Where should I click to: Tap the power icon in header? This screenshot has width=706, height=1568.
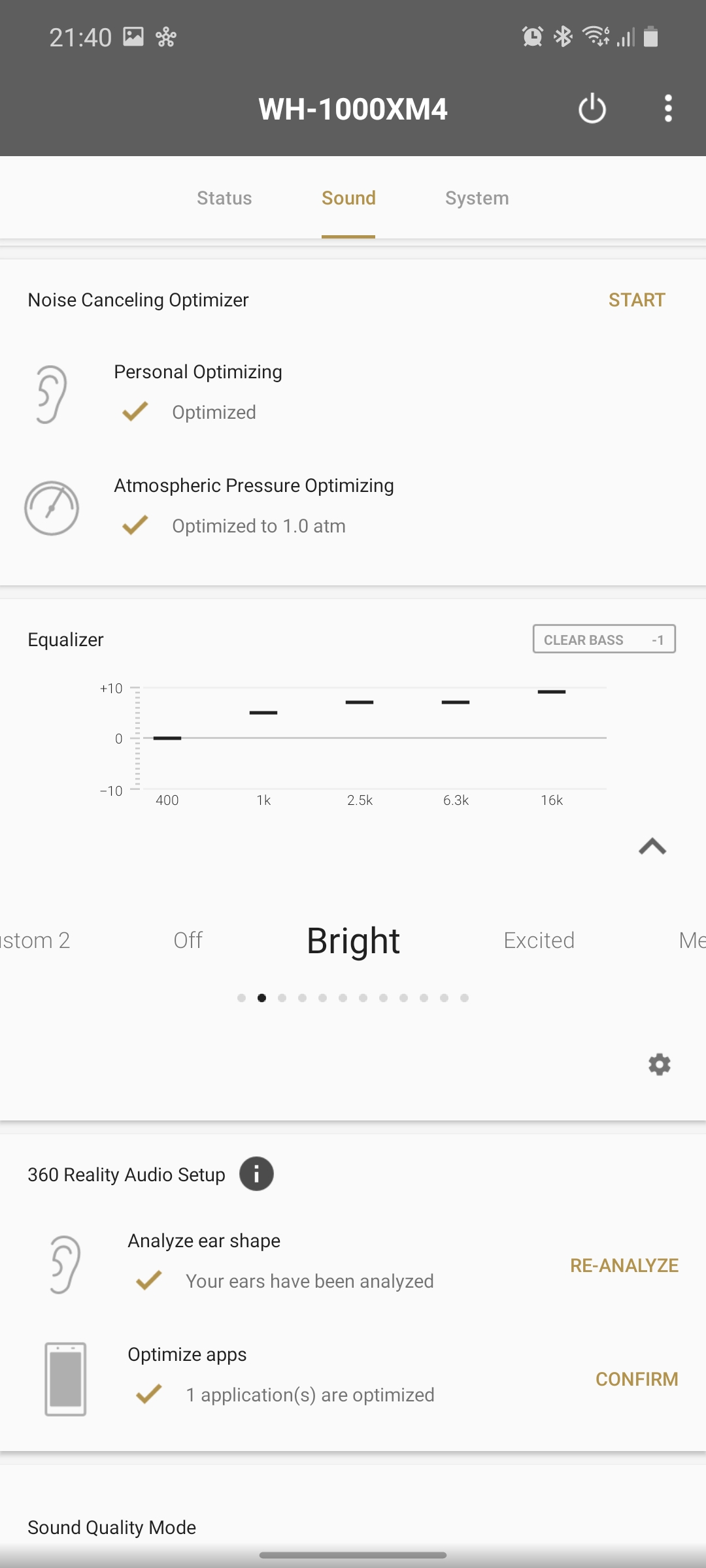pyautogui.click(x=592, y=108)
